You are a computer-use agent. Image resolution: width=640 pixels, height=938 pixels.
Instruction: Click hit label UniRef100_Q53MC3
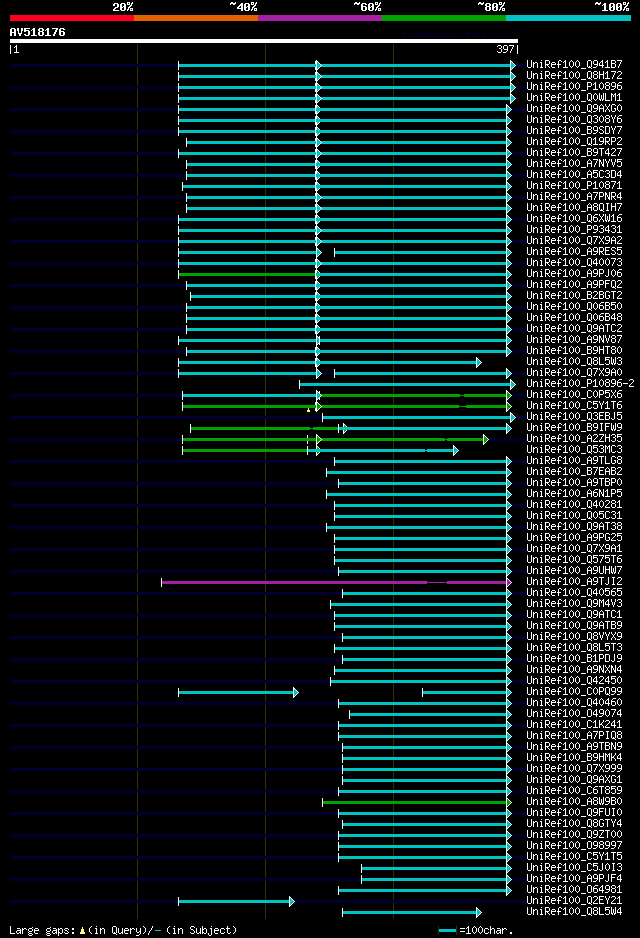(x=574, y=449)
